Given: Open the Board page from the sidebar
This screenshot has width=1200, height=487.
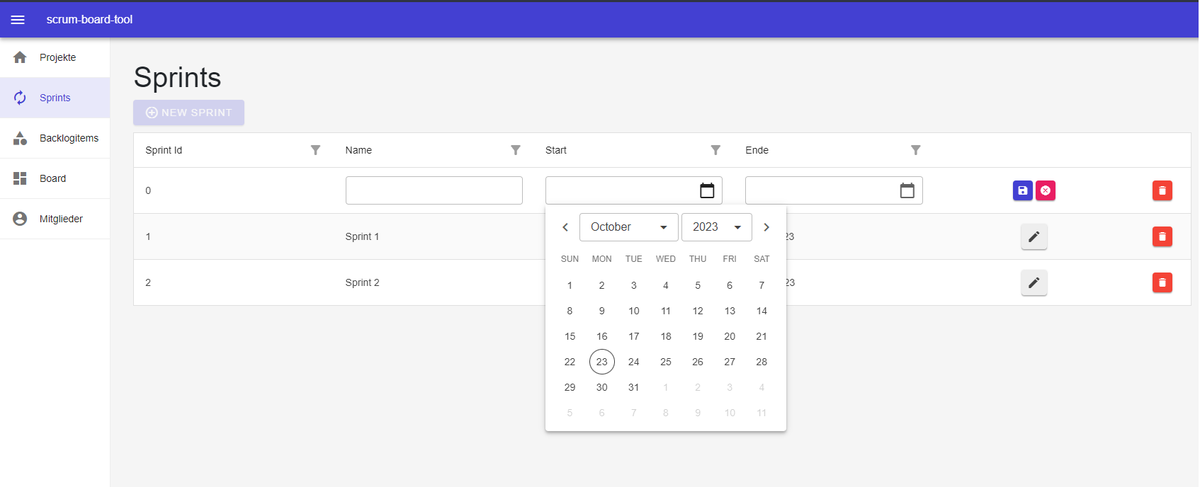Looking at the screenshot, I should [55, 178].
